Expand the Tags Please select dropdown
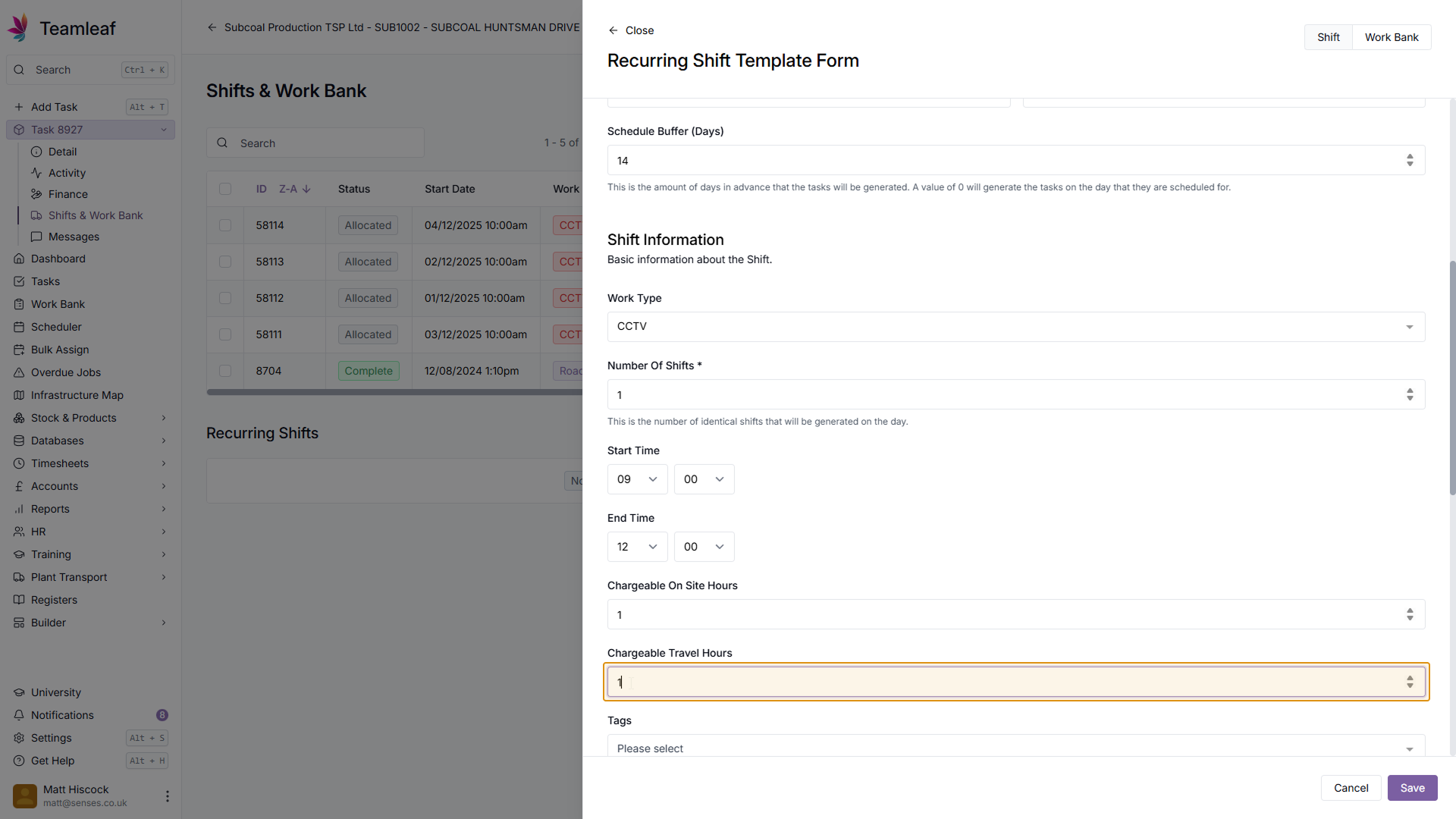1456x819 pixels. [x=1015, y=748]
